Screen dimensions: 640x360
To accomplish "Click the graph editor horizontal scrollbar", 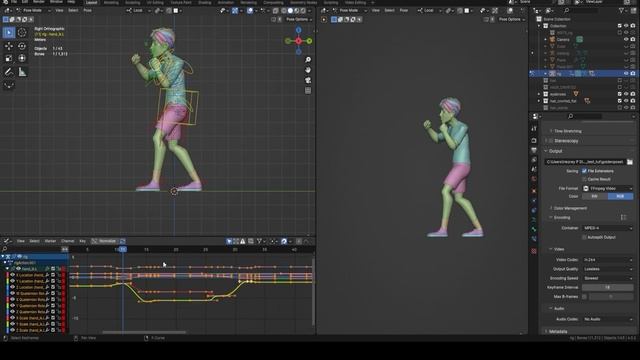I will [144, 332].
